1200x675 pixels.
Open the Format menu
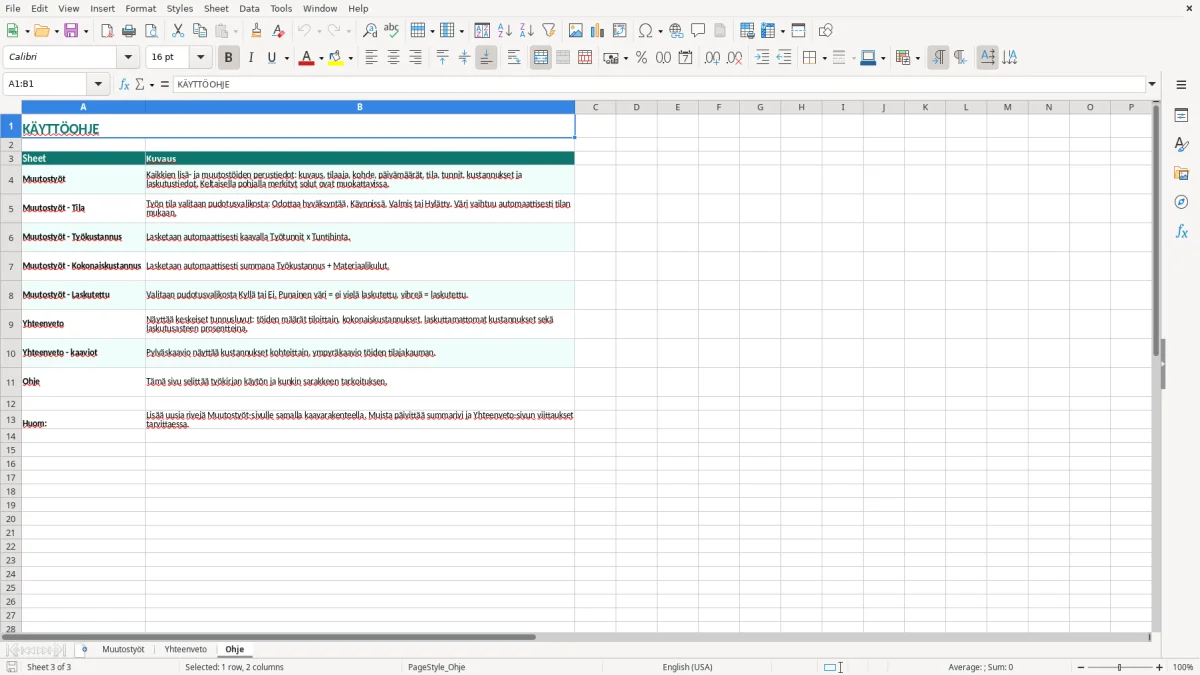141,8
